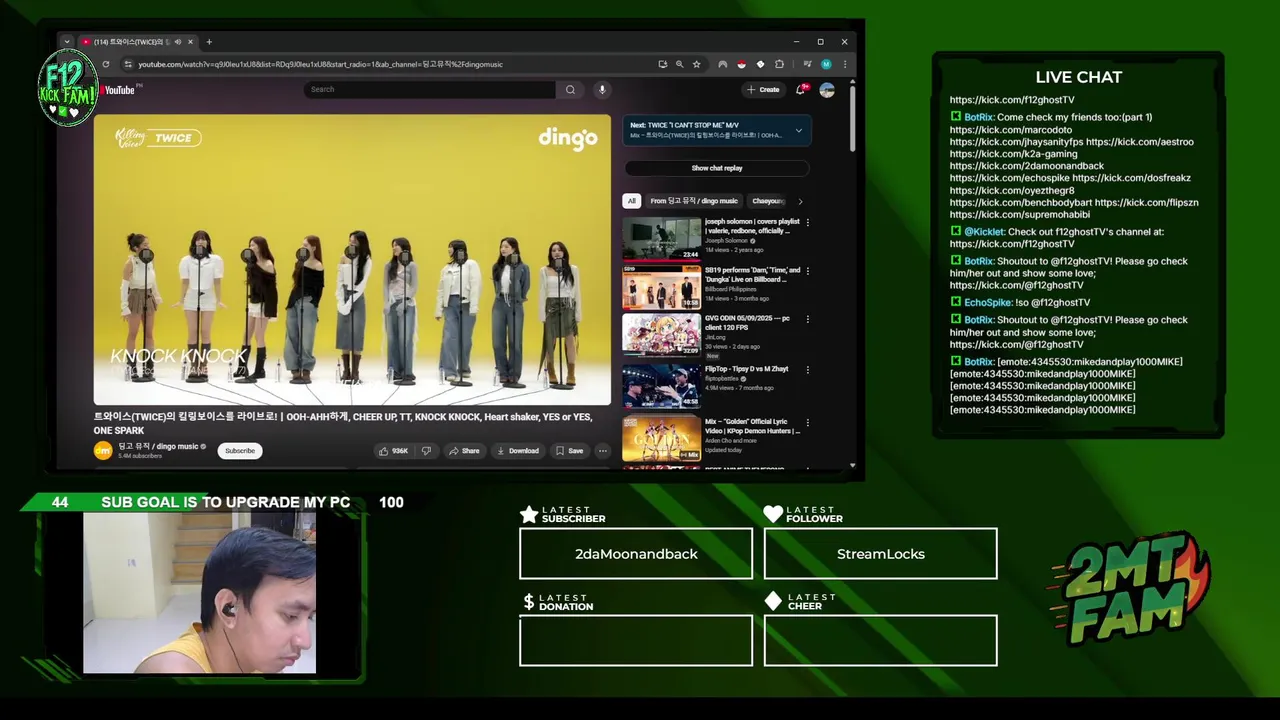The height and width of the screenshot is (720, 1280).
Task: Download the TWICE video
Action: pyautogui.click(x=518, y=451)
